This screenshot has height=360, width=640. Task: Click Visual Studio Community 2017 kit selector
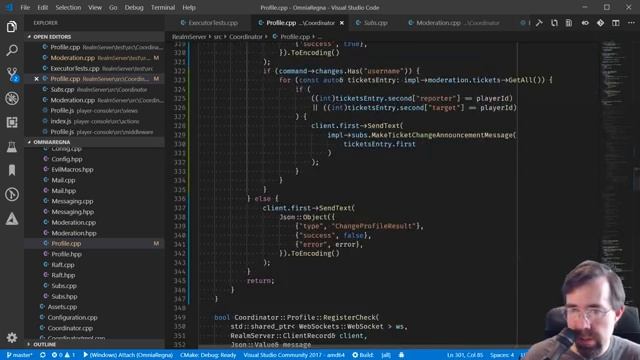(x=294, y=355)
